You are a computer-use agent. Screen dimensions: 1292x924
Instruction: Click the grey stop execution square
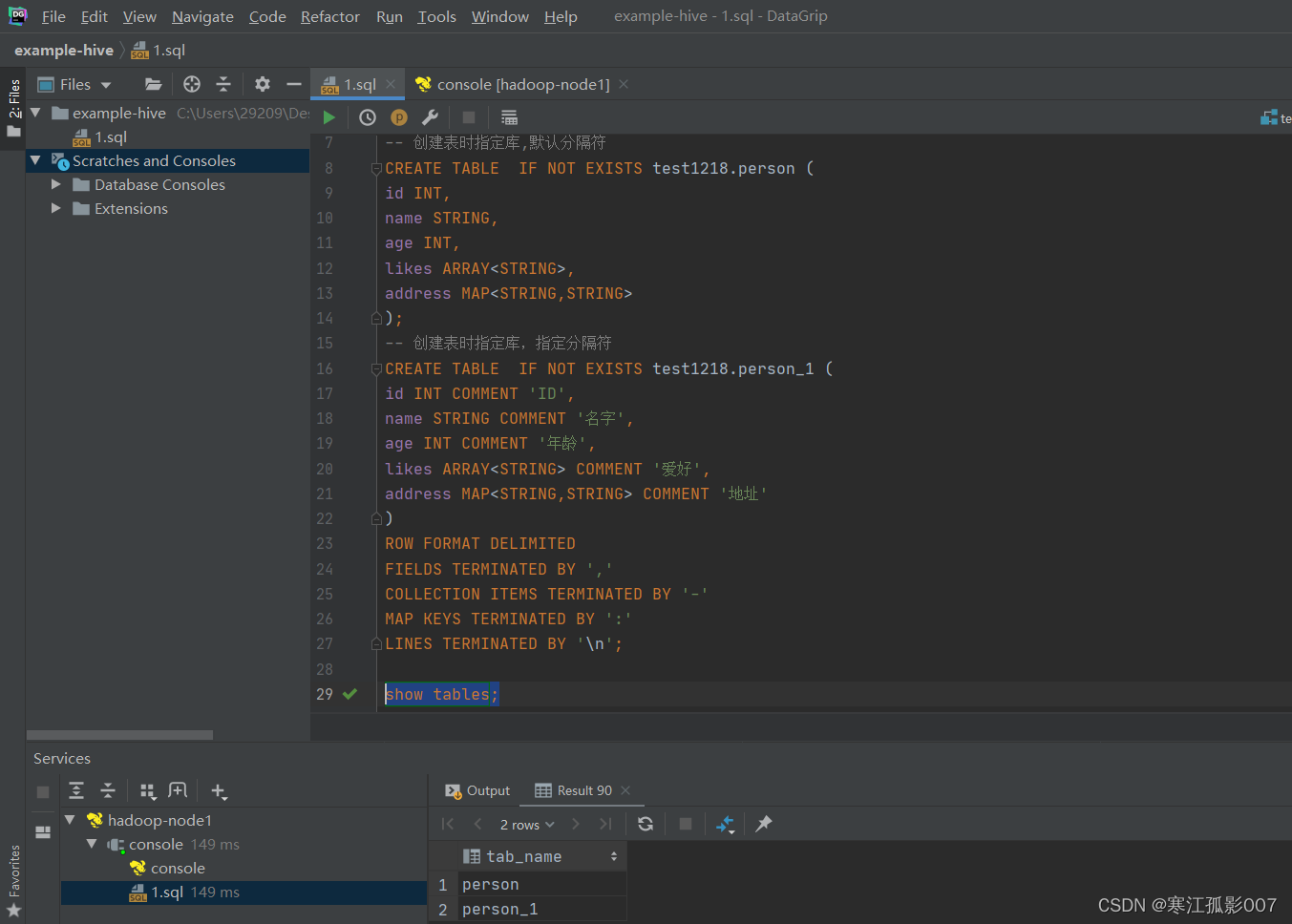pyautogui.click(x=469, y=117)
